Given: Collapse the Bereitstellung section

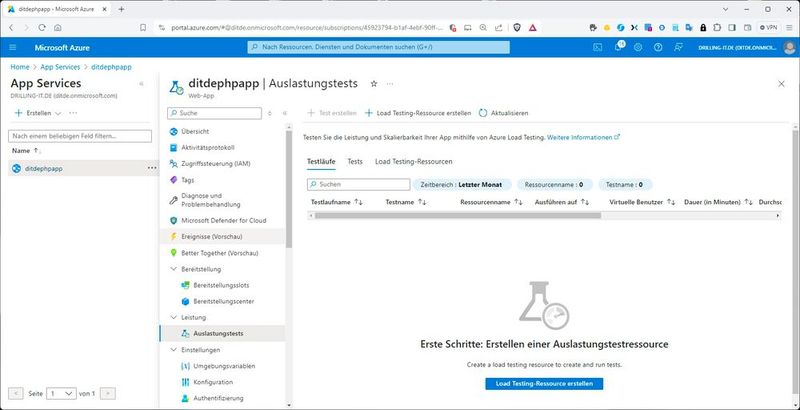Looking at the screenshot, I should (x=173, y=269).
